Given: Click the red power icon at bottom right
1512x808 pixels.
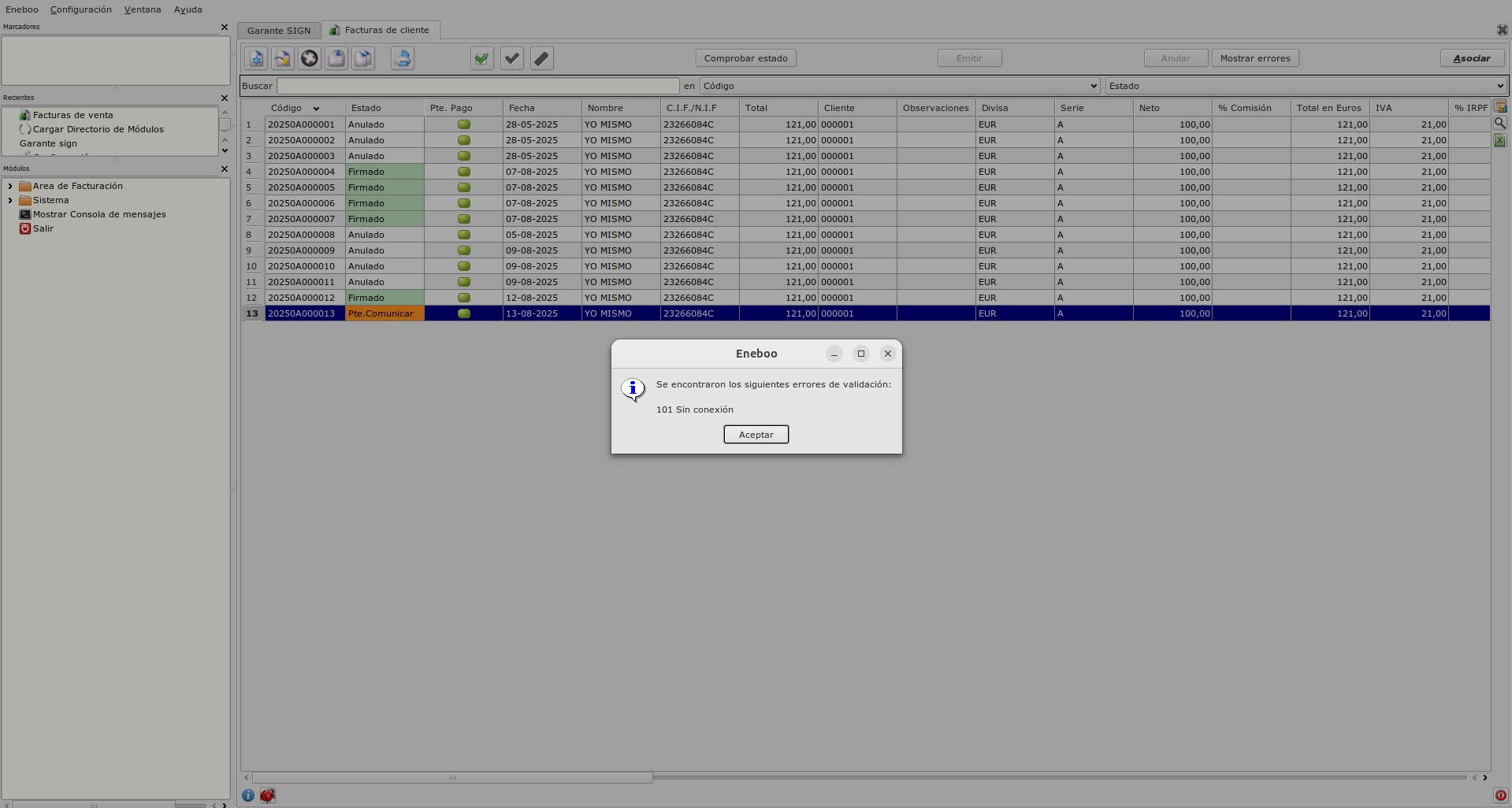Looking at the screenshot, I should click(1500, 795).
